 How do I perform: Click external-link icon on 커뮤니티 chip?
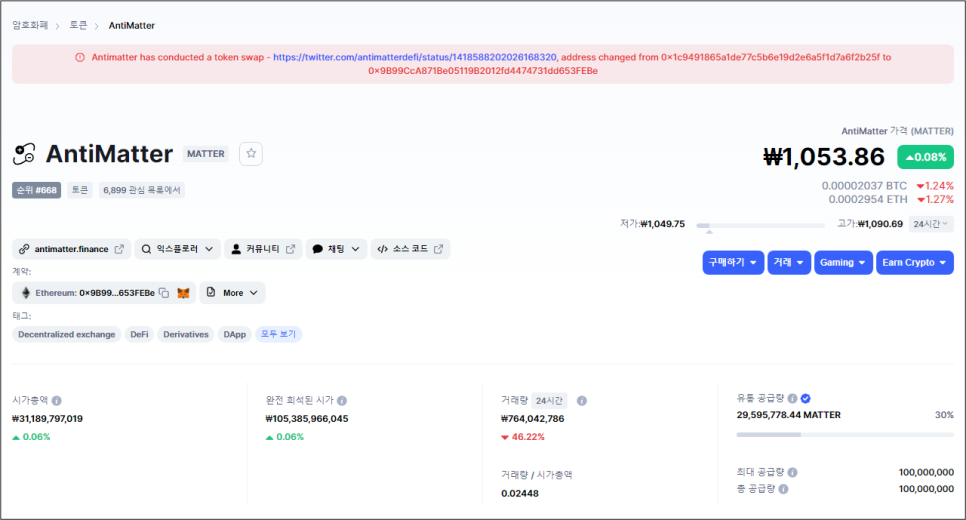[x=290, y=249]
